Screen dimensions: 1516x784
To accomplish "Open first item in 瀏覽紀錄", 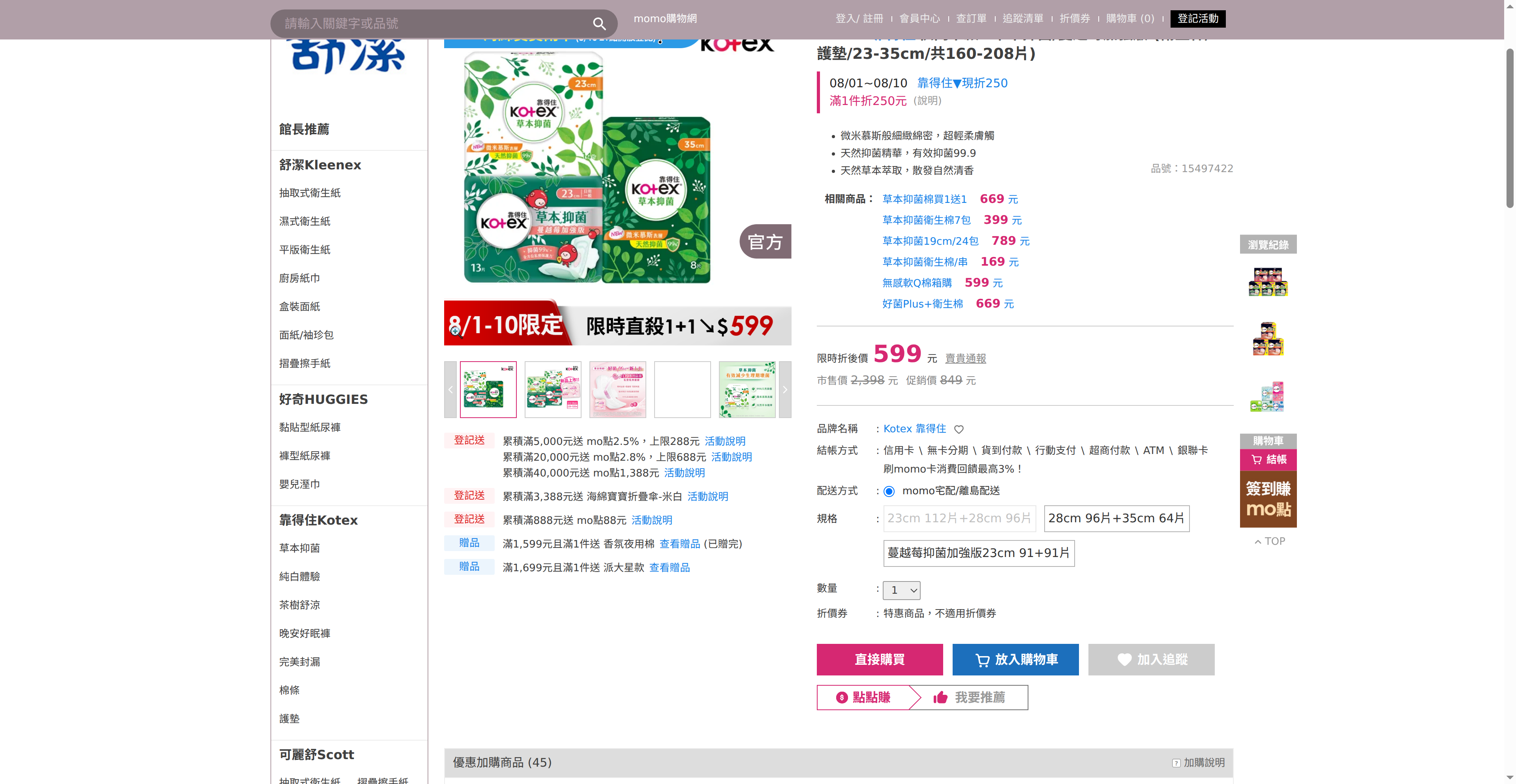I will pyautogui.click(x=1268, y=282).
